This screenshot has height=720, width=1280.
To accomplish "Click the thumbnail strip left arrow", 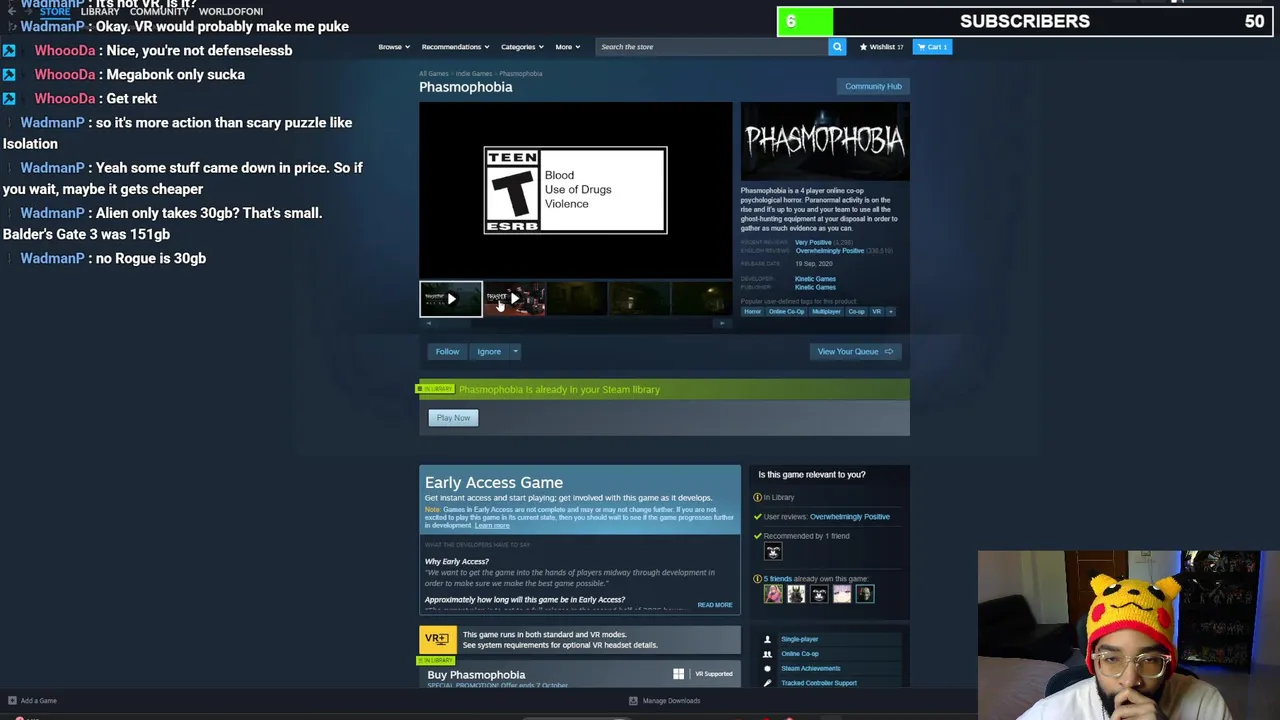I will [x=427, y=323].
